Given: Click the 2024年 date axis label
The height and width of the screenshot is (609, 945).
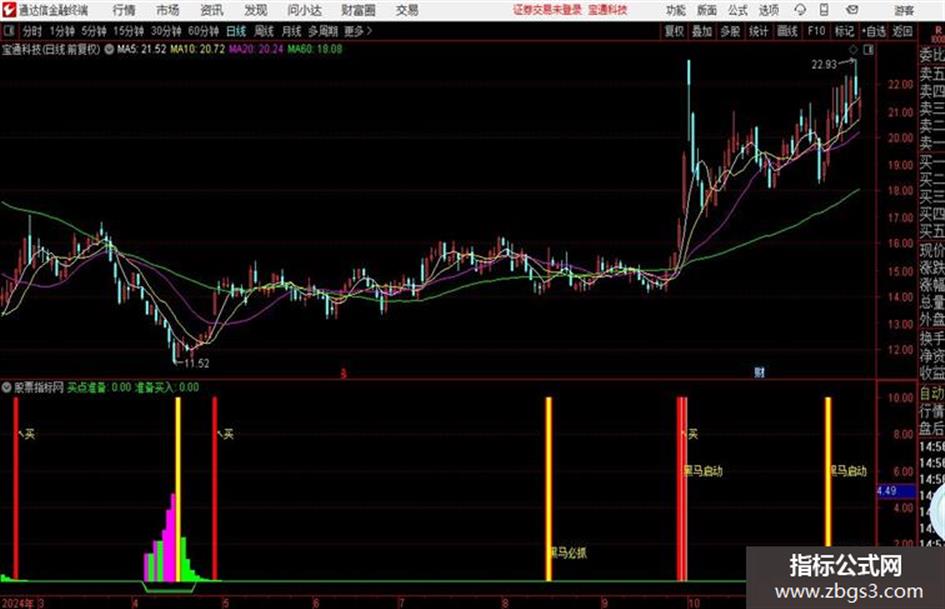Looking at the screenshot, I should (x=18, y=603).
